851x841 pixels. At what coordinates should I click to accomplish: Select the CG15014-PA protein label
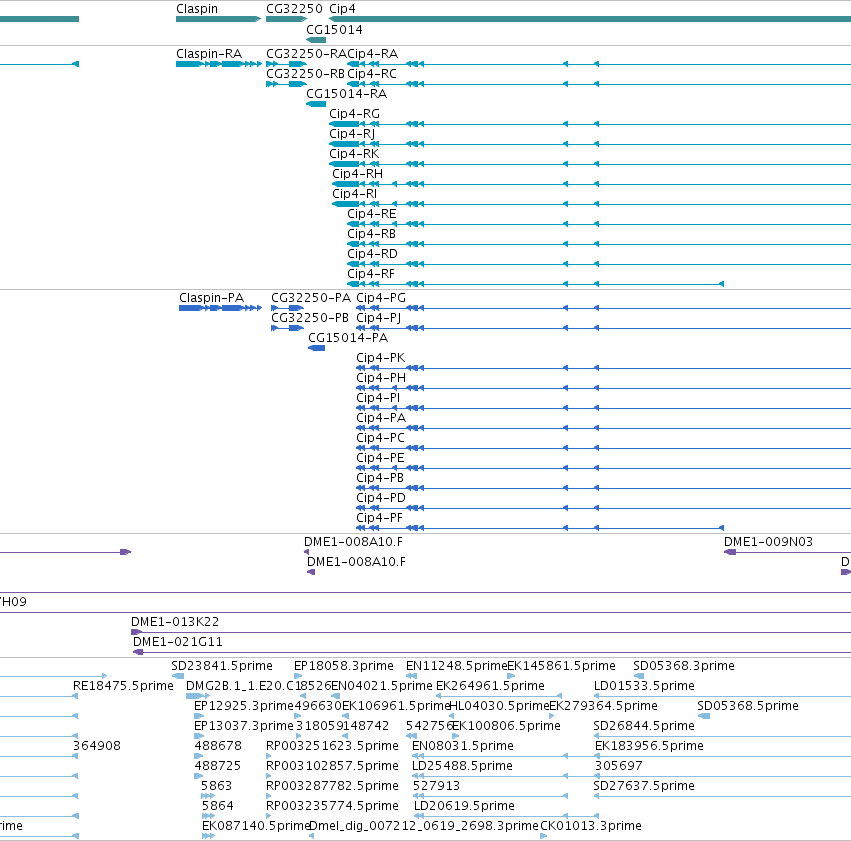(x=348, y=338)
